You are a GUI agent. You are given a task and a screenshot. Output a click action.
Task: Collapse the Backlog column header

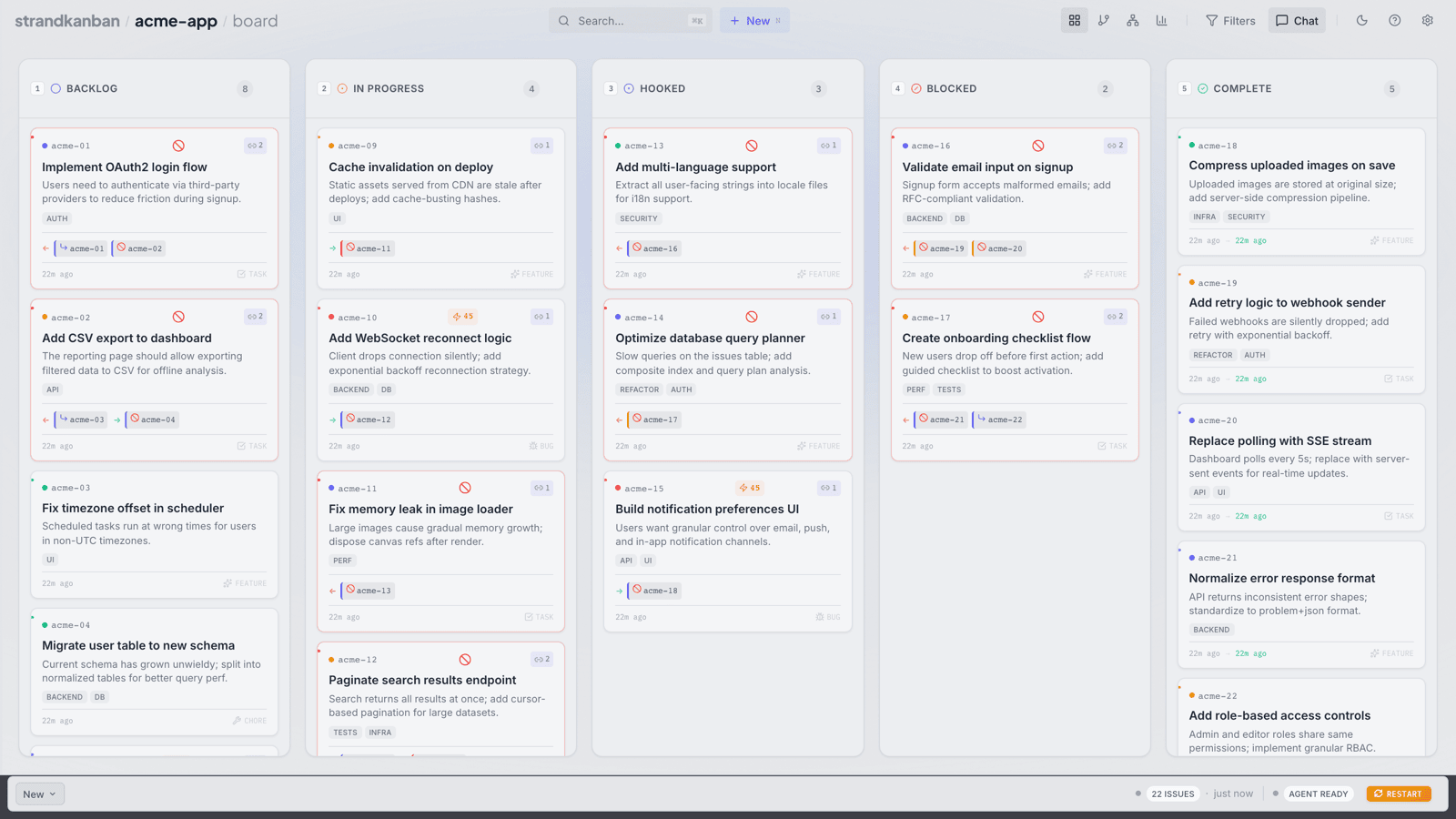(x=91, y=88)
